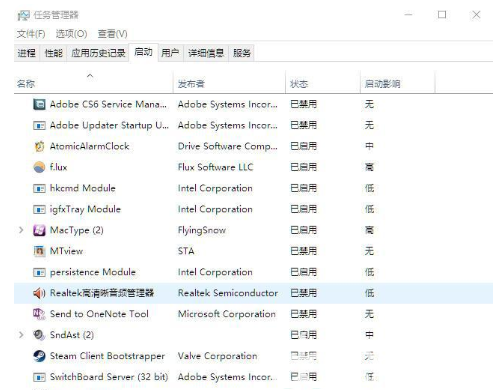Open the 查看(V) menu

point(112,34)
